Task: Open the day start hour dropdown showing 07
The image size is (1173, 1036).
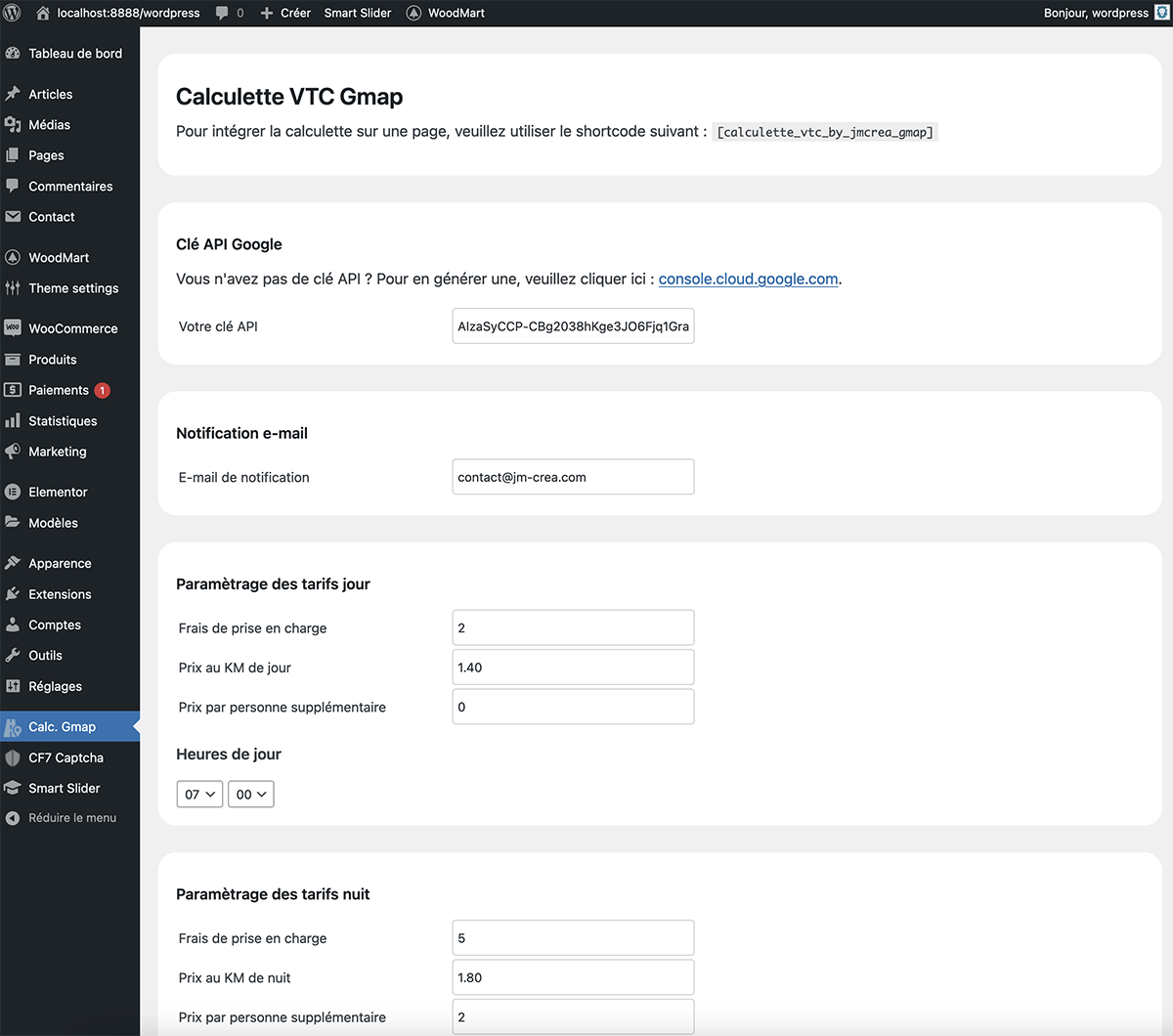Action: click(199, 795)
